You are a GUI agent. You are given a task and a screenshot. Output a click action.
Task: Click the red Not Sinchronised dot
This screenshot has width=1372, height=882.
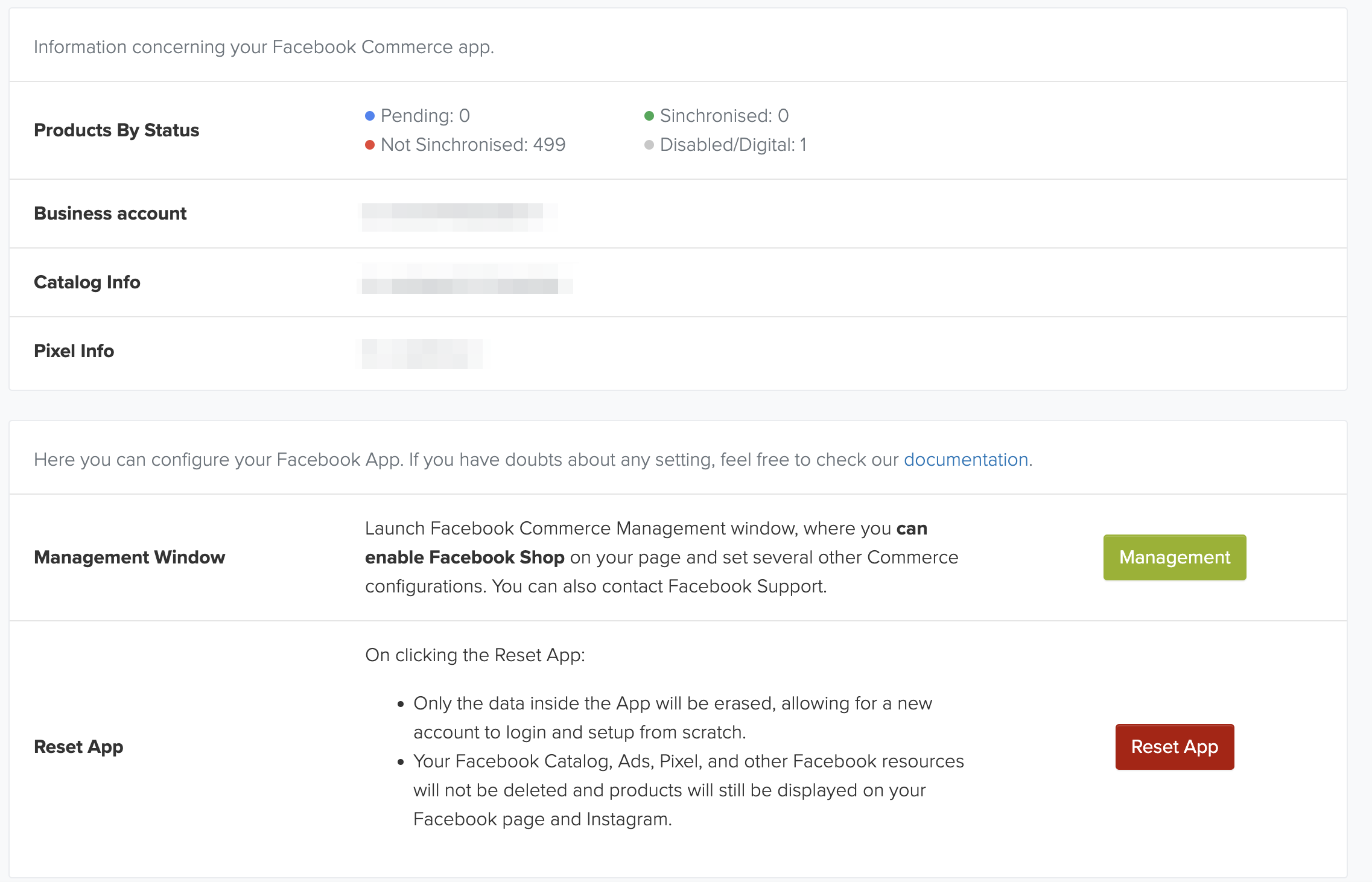point(370,145)
